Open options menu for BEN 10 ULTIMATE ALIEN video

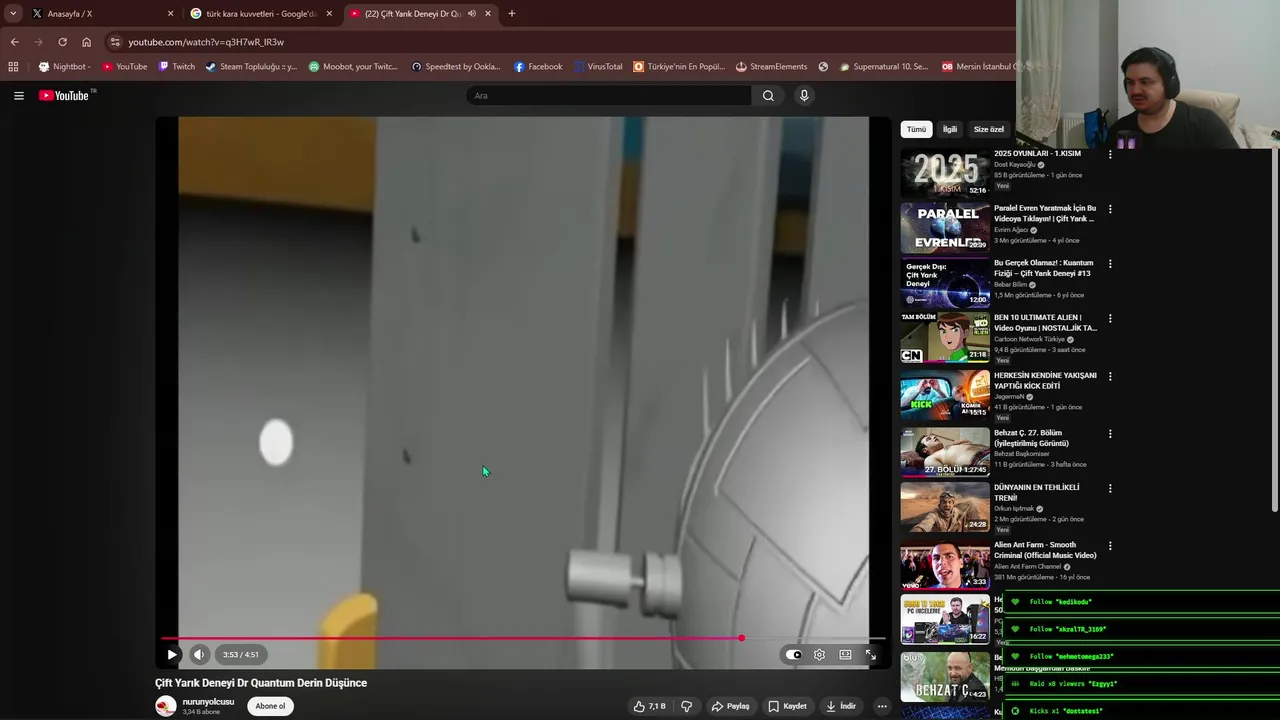click(x=1110, y=319)
